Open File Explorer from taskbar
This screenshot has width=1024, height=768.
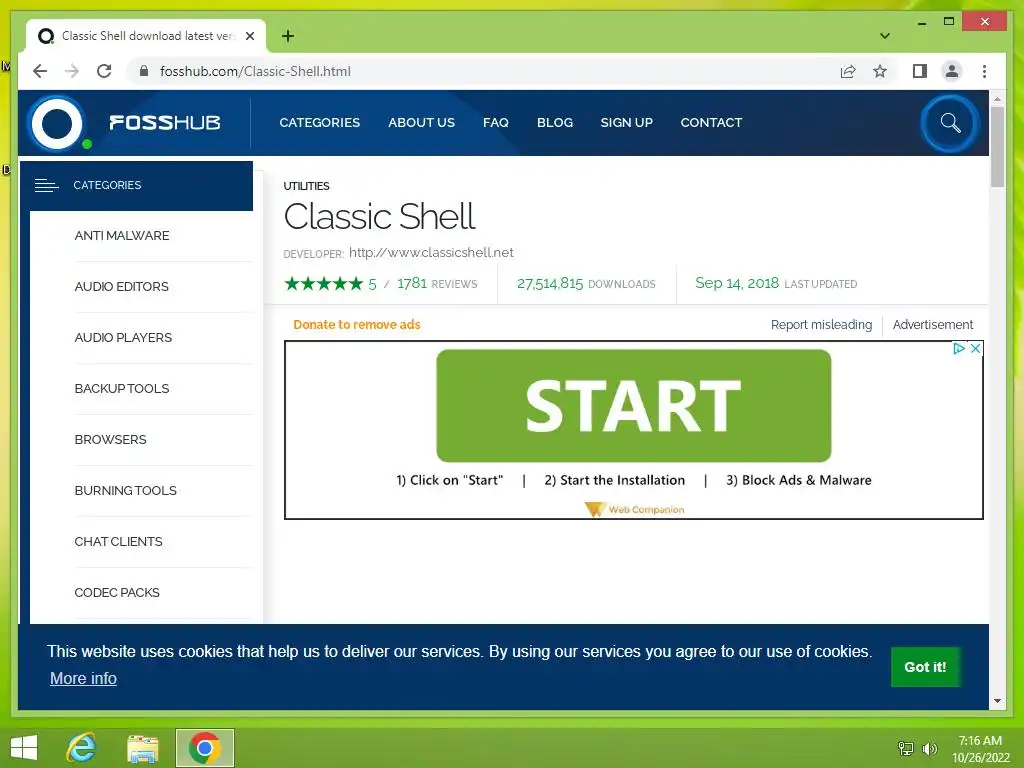pos(142,748)
